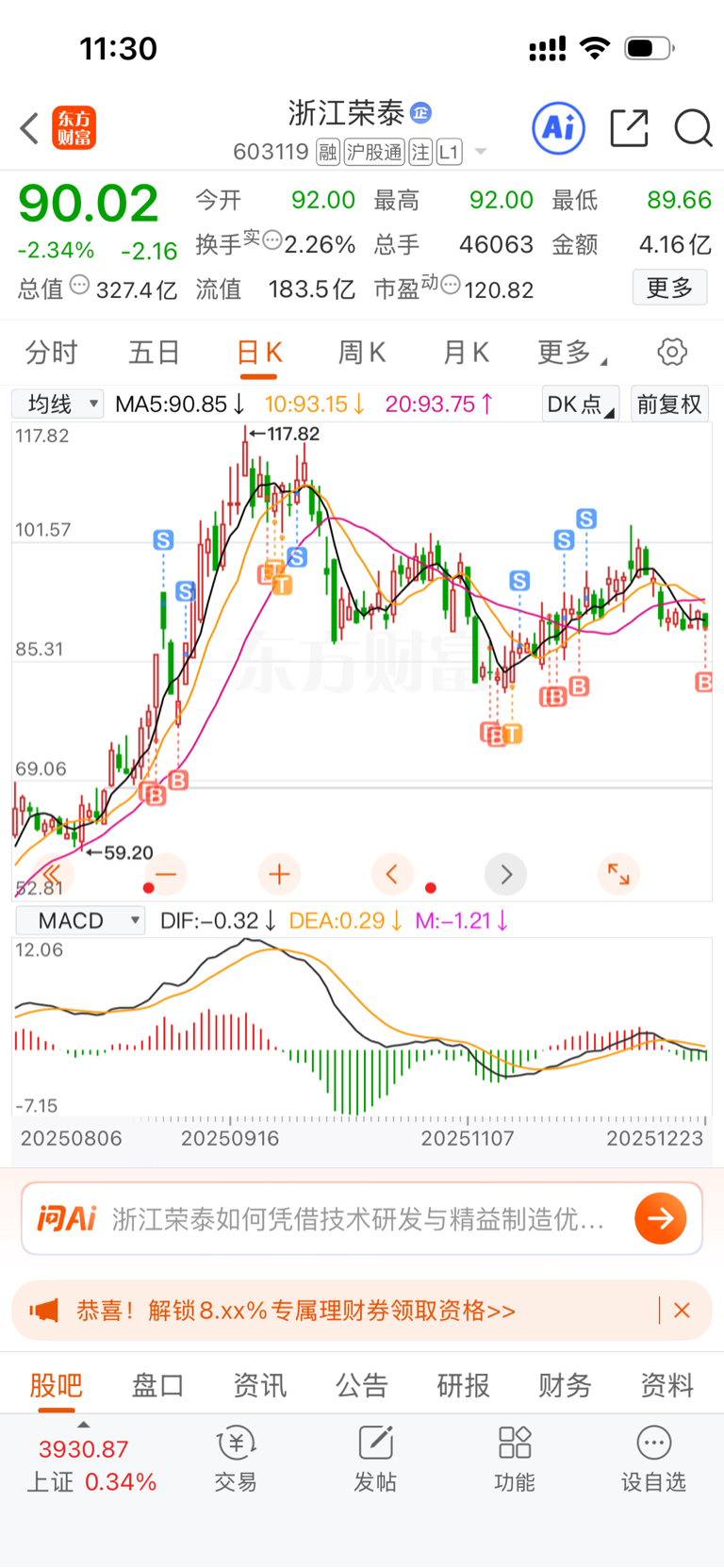
Task: Tap the info icon beside 总值
Action: (80, 285)
